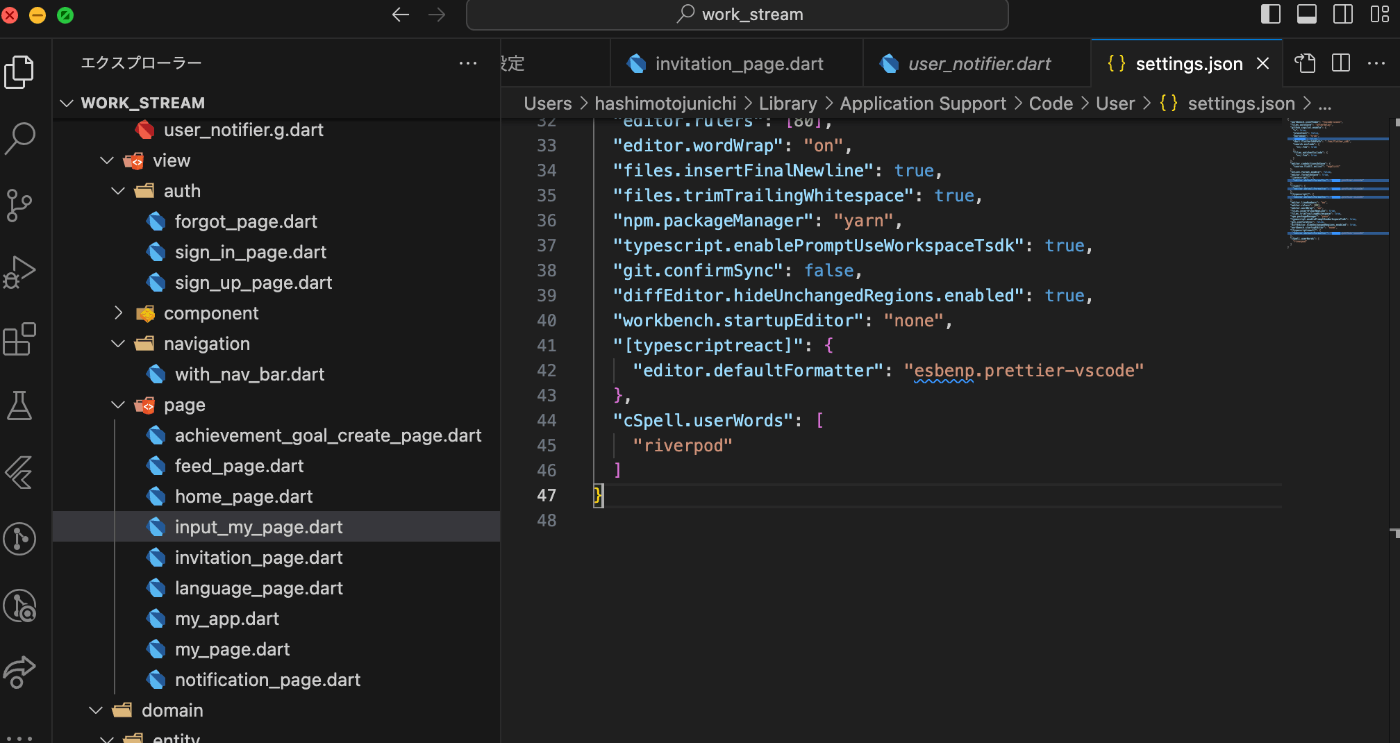Screen dimensions: 1400x743
Task: Open the Flutter sidebar icon
Action: coord(20,472)
